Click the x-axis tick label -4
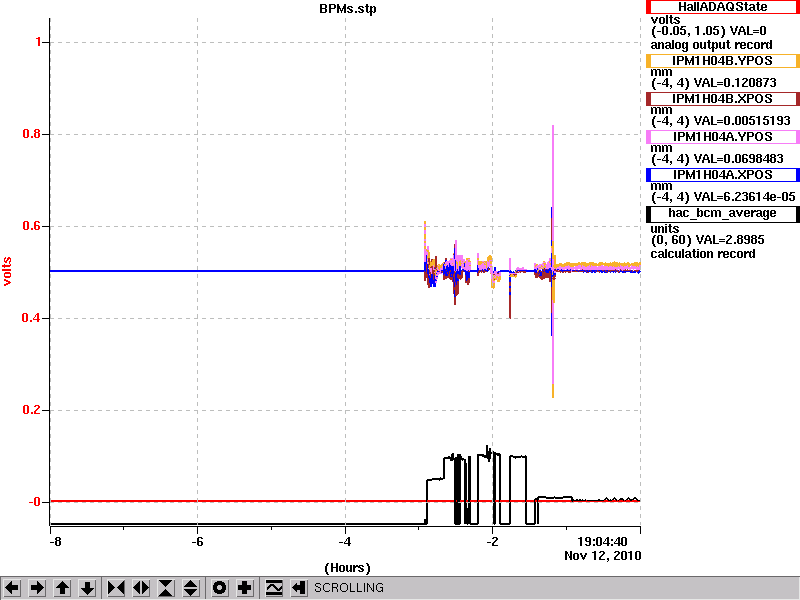This screenshot has height=600, width=800. pyautogui.click(x=345, y=541)
